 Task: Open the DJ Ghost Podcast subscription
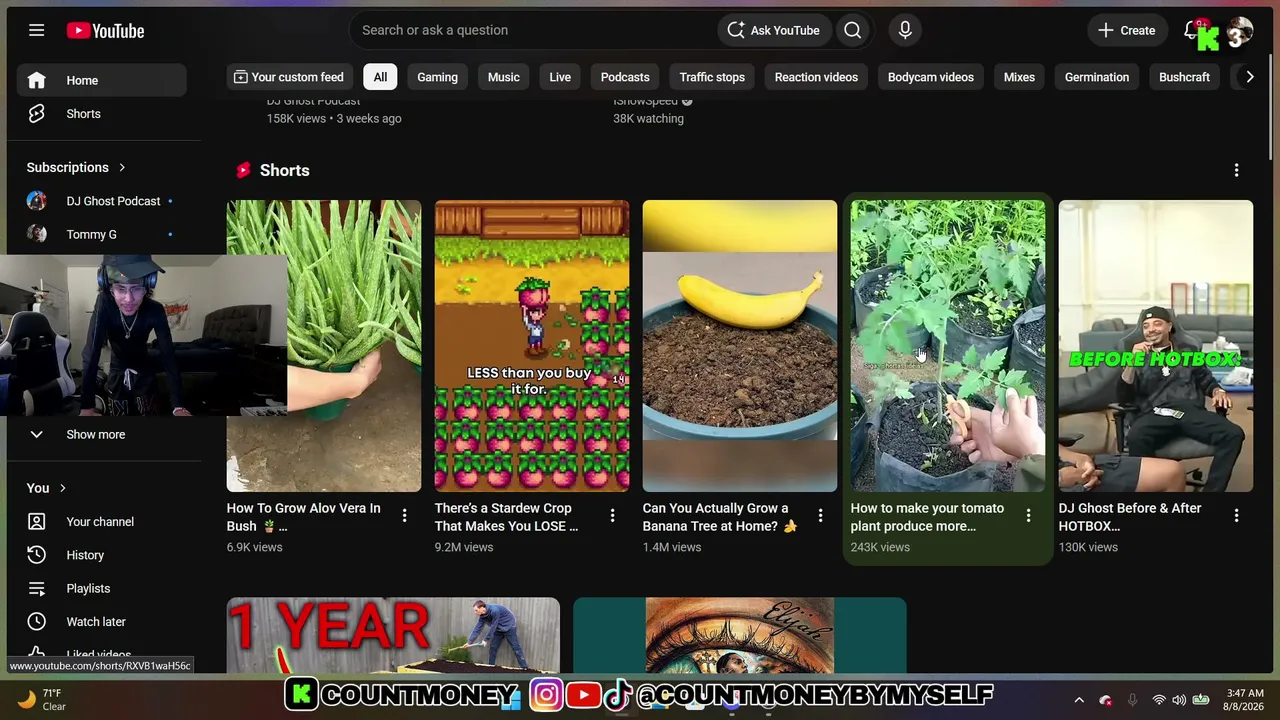[101, 201]
